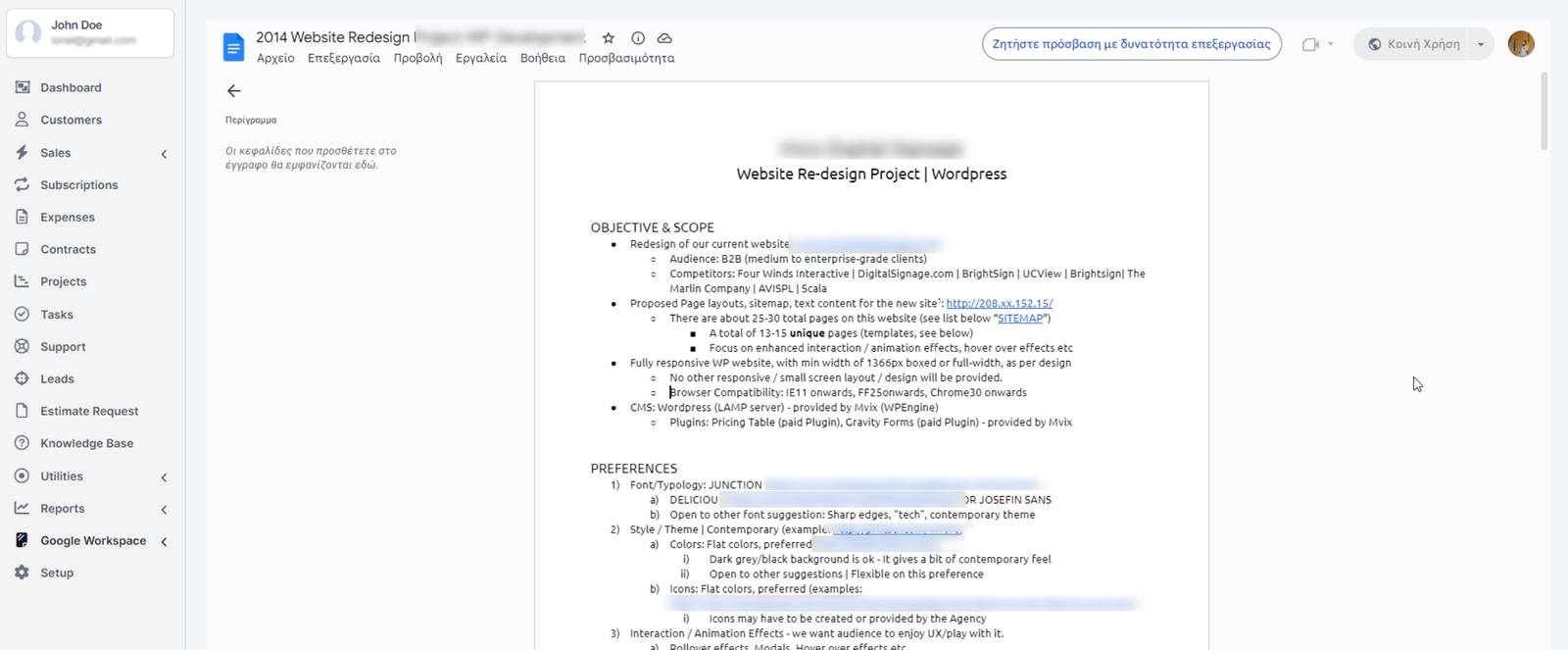Open the Προβολή menu
Viewport: 1568px width, 650px height.
pyautogui.click(x=417, y=58)
